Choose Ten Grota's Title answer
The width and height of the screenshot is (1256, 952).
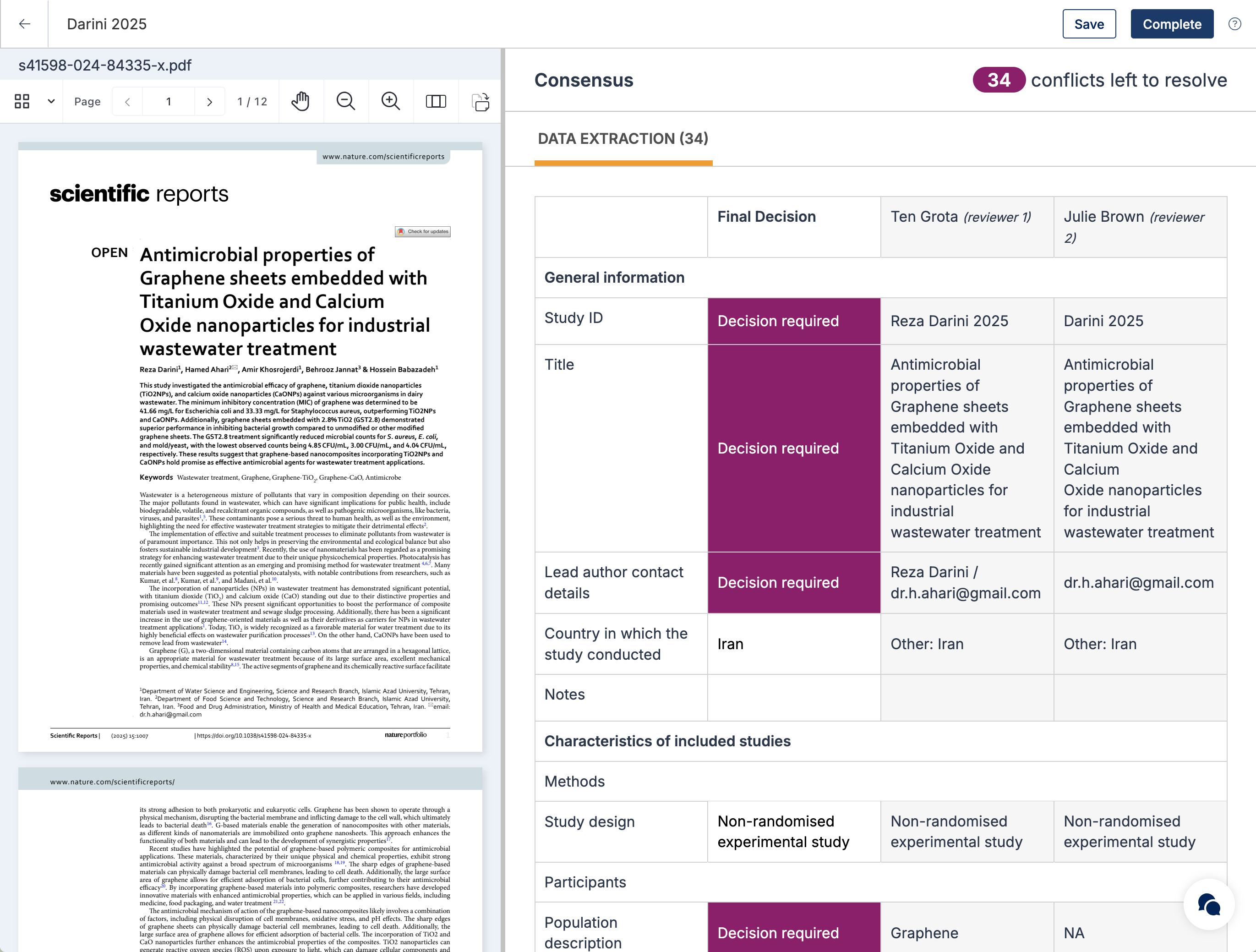[967, 448]
